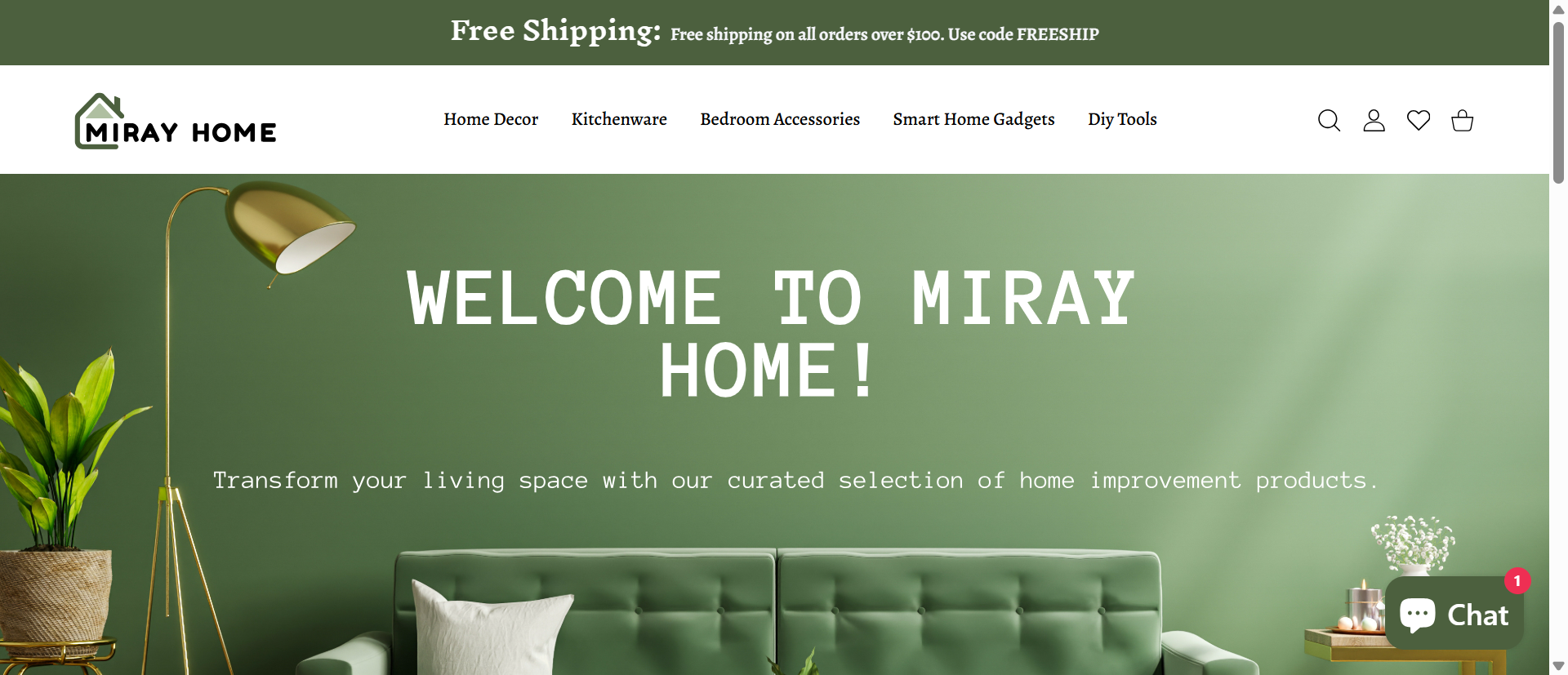Open the Smart Home Gadgets menu
Image resolution: width=1568 pixels, height=675 pixels.
click(x=973, y=119)
